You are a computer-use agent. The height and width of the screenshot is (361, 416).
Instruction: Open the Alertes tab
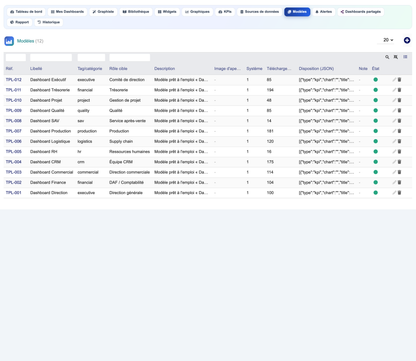[324, 12]
